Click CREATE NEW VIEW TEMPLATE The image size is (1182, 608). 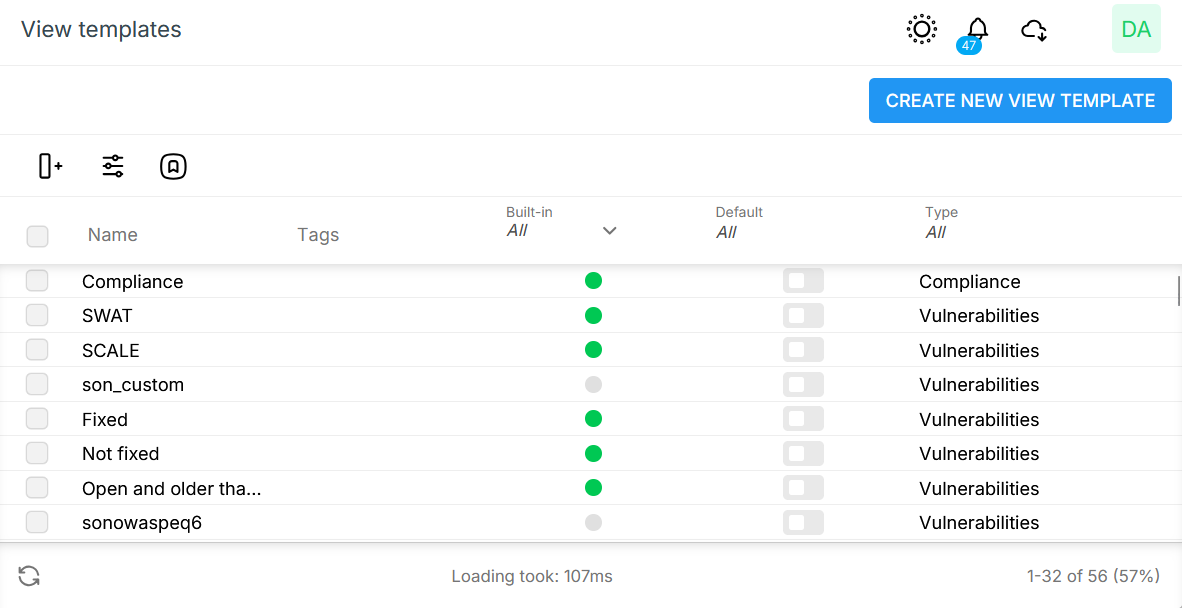tap(1019, 100)
